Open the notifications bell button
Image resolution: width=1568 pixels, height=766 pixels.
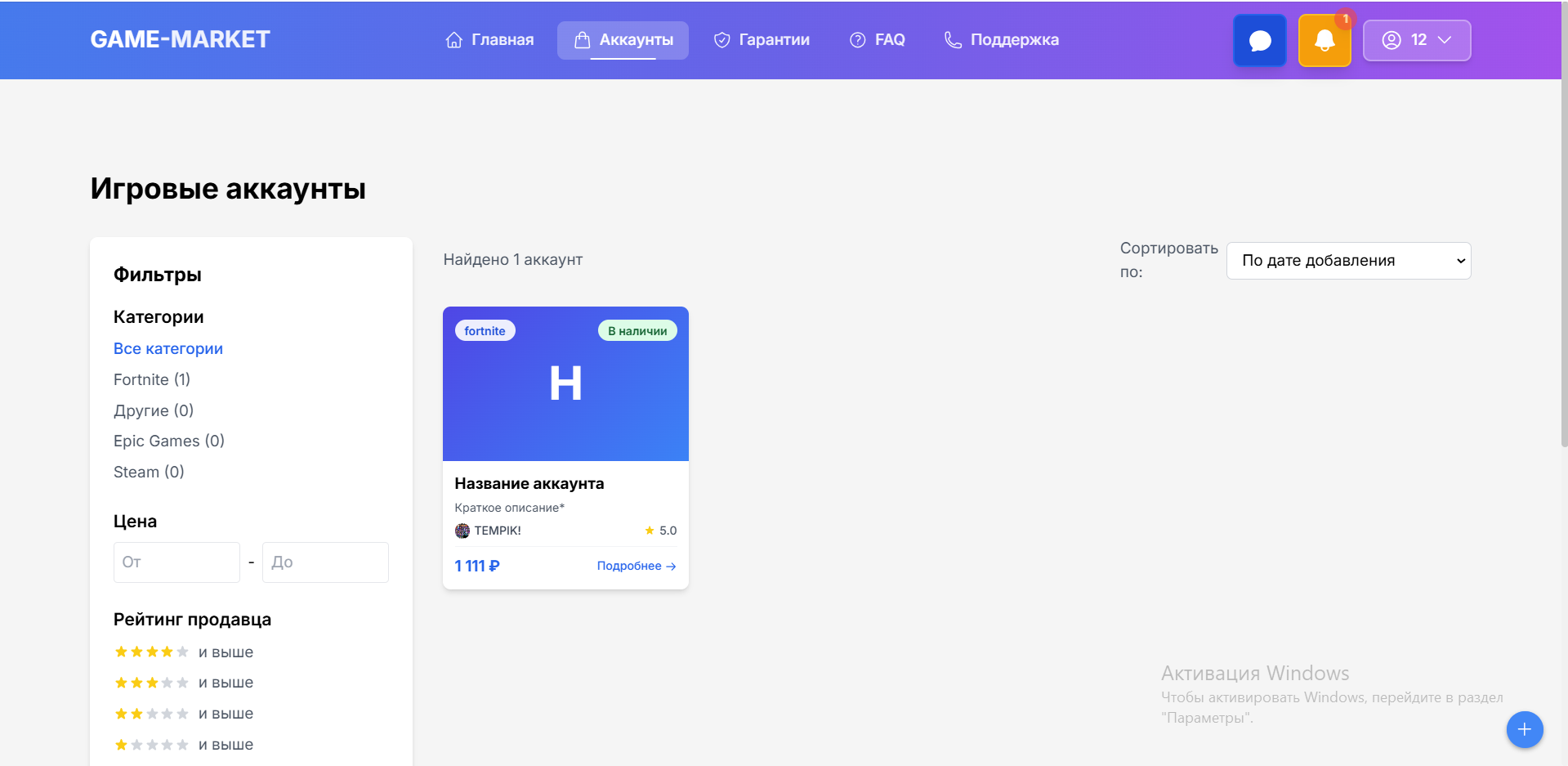1325,40
